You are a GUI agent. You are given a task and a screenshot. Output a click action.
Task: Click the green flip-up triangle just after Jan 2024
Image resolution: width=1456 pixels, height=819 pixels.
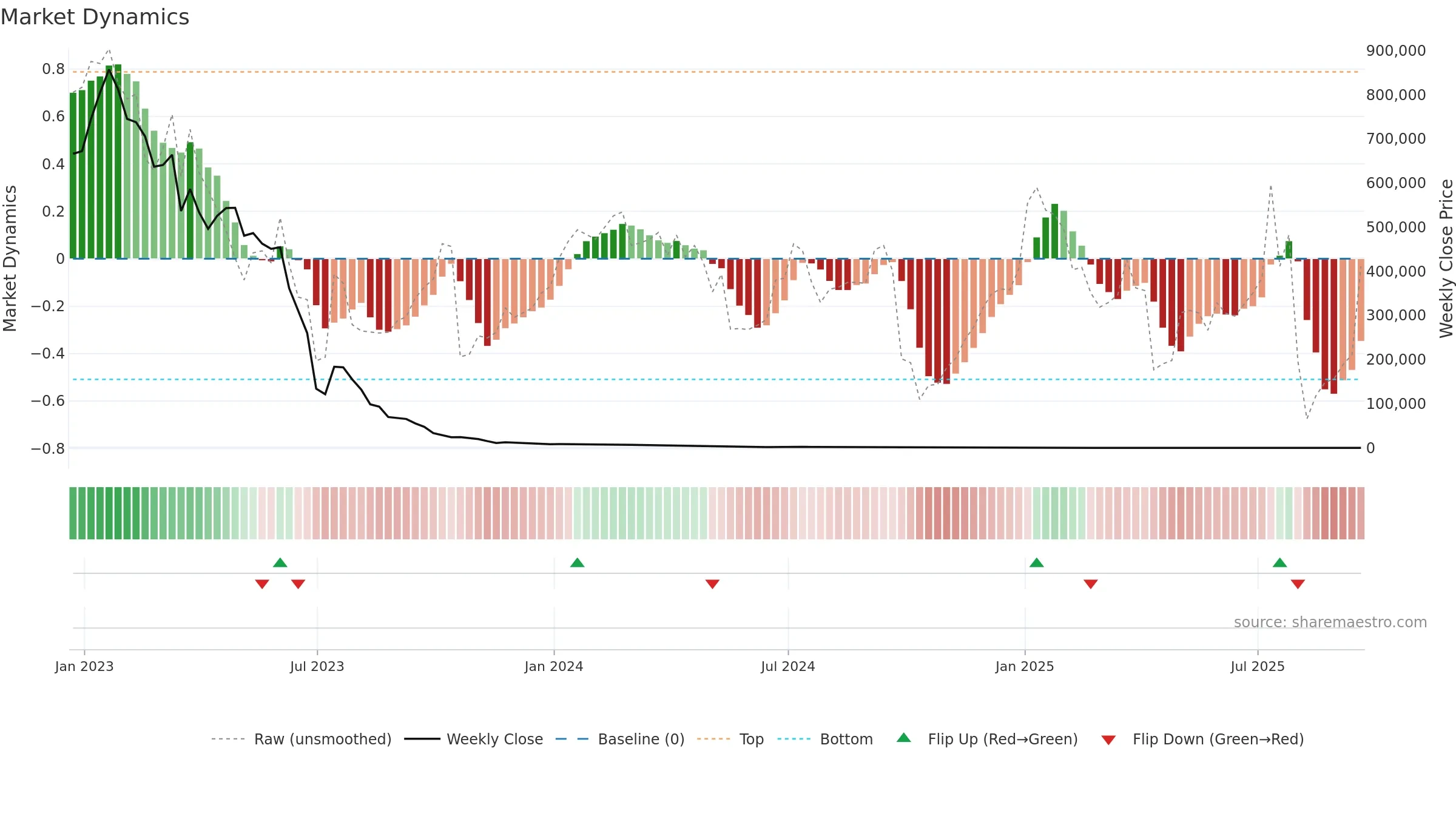tap(578, 563)
